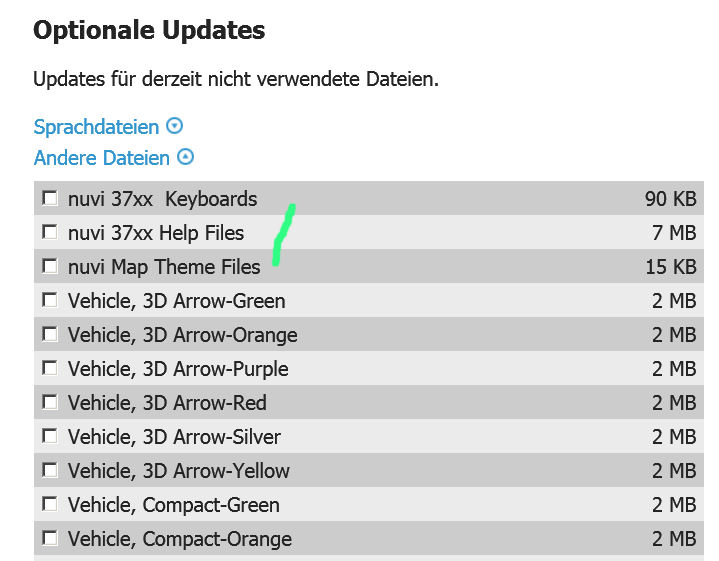Click the Andere Dateien link
This screenshot has width=719, height=561.
pos(102,158)
